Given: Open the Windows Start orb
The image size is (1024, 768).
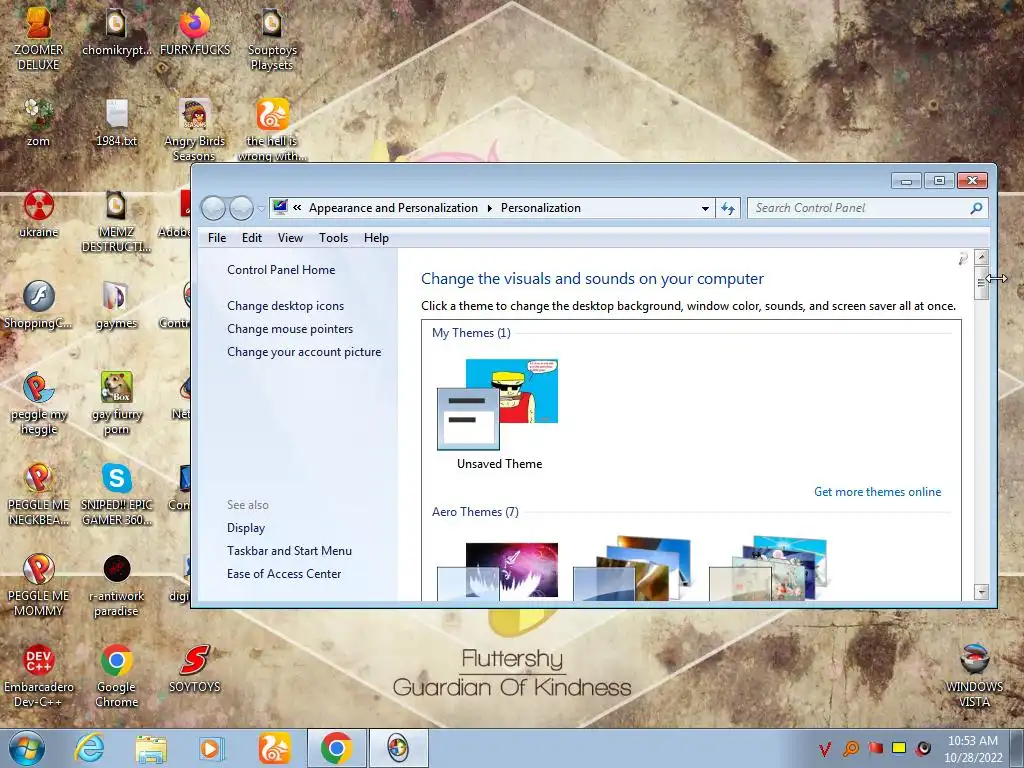Looking at the screenshot, I should (26, 748).
